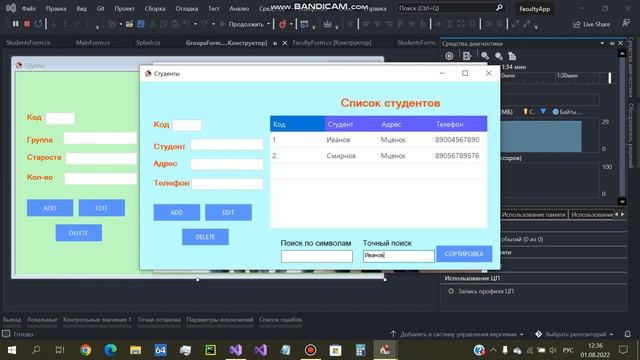Open the Continue button dropdown arrow

(x=268, y=24)
